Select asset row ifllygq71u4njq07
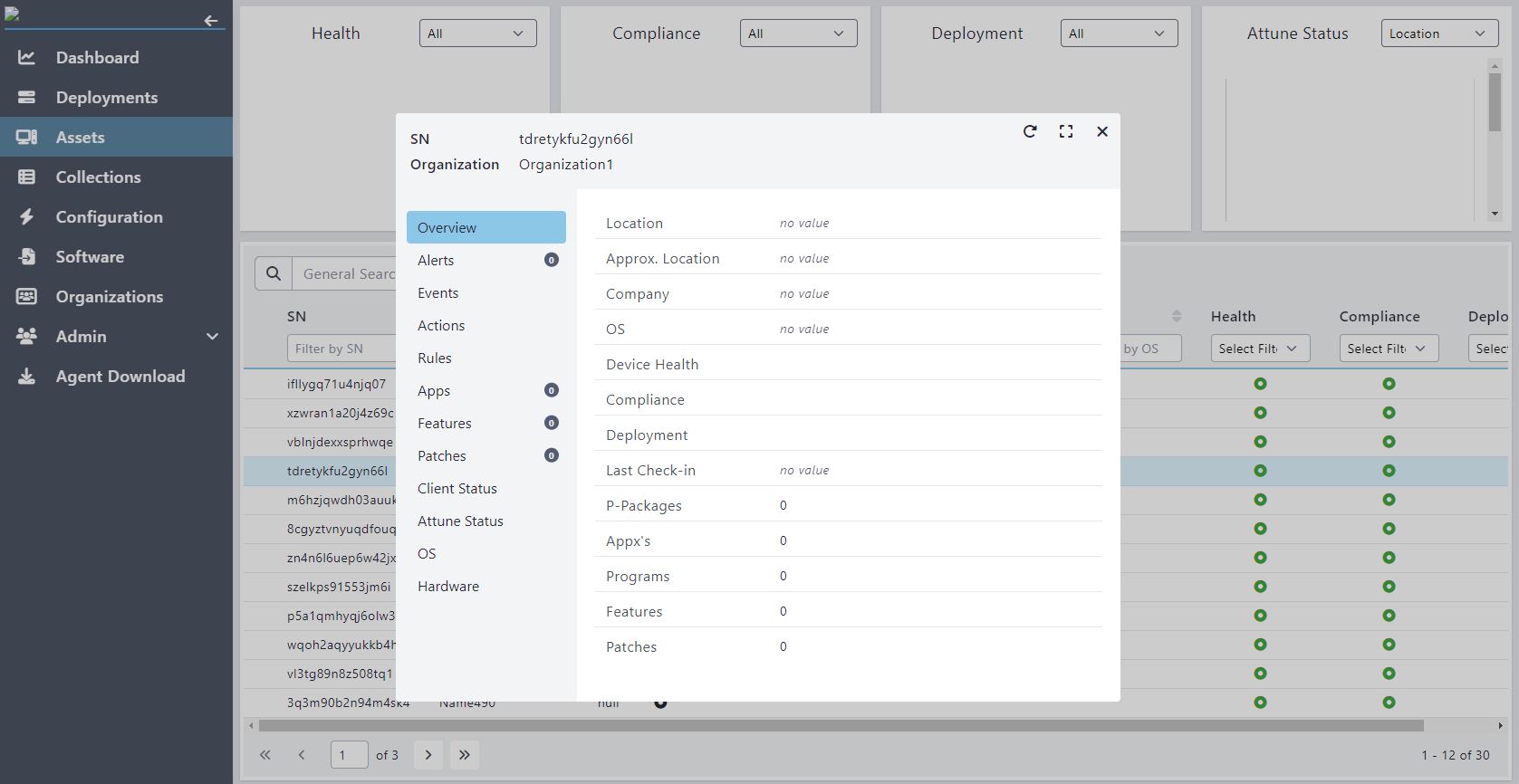This screenshot has width=1519, height=784. [336, 384]
